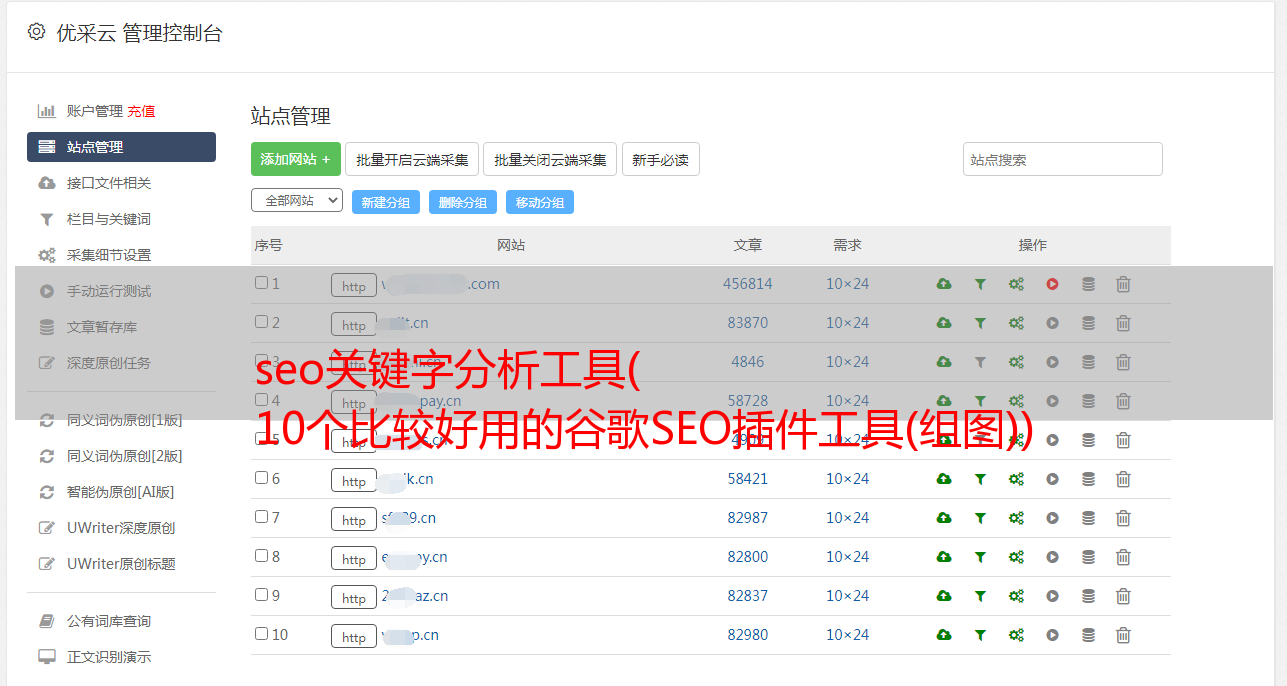This screenshot has width=1287, height=686.
Task: Open the filter icon for site row 6
Action: pos(980,479)
